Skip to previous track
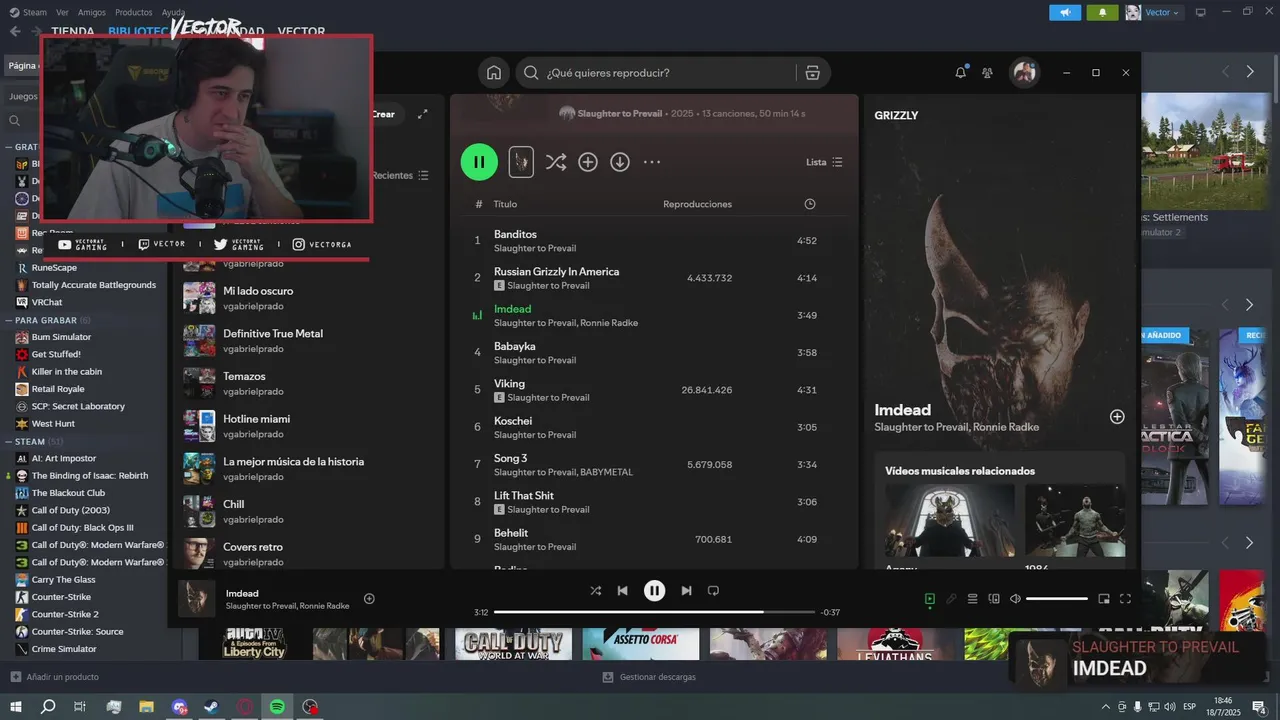This screenshot has width=1280, height=720. coord(623,591)
